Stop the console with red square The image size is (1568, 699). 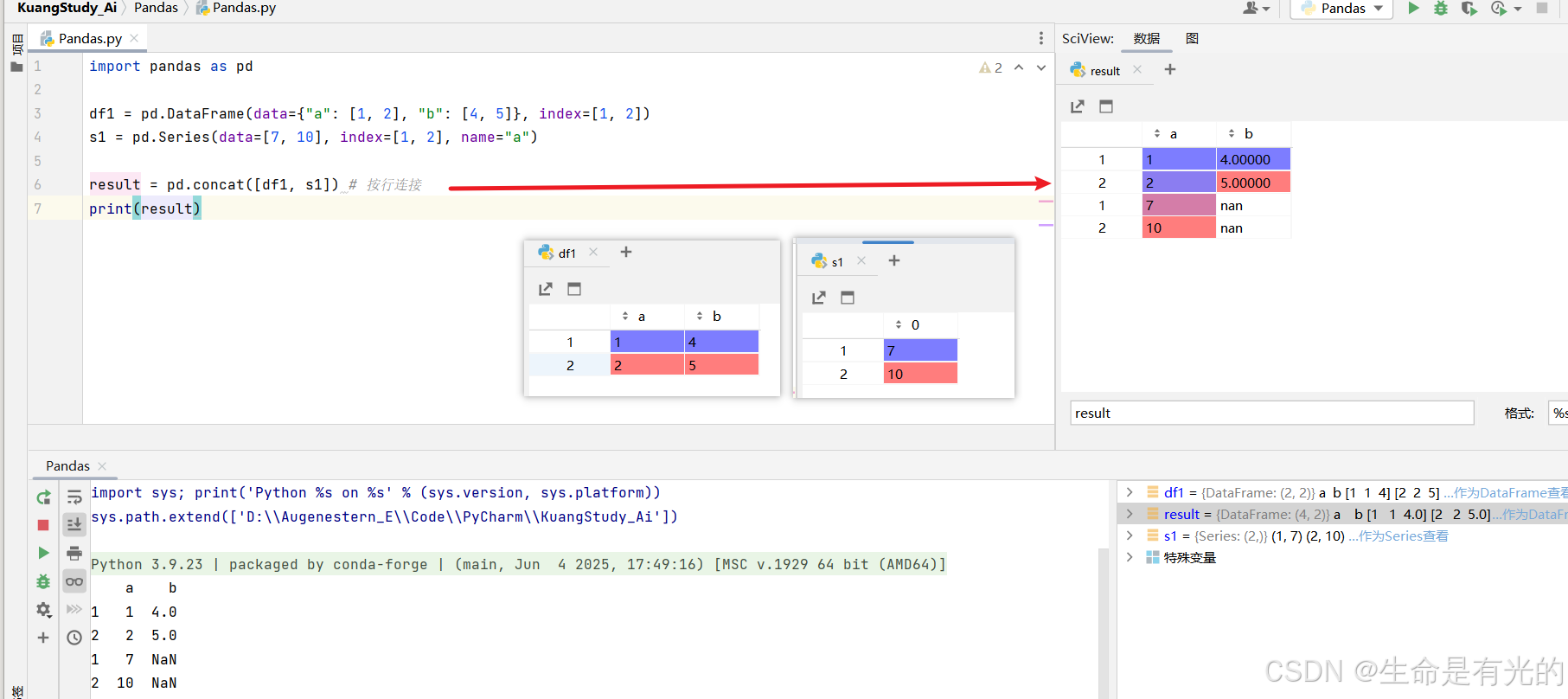pos(43,525)
